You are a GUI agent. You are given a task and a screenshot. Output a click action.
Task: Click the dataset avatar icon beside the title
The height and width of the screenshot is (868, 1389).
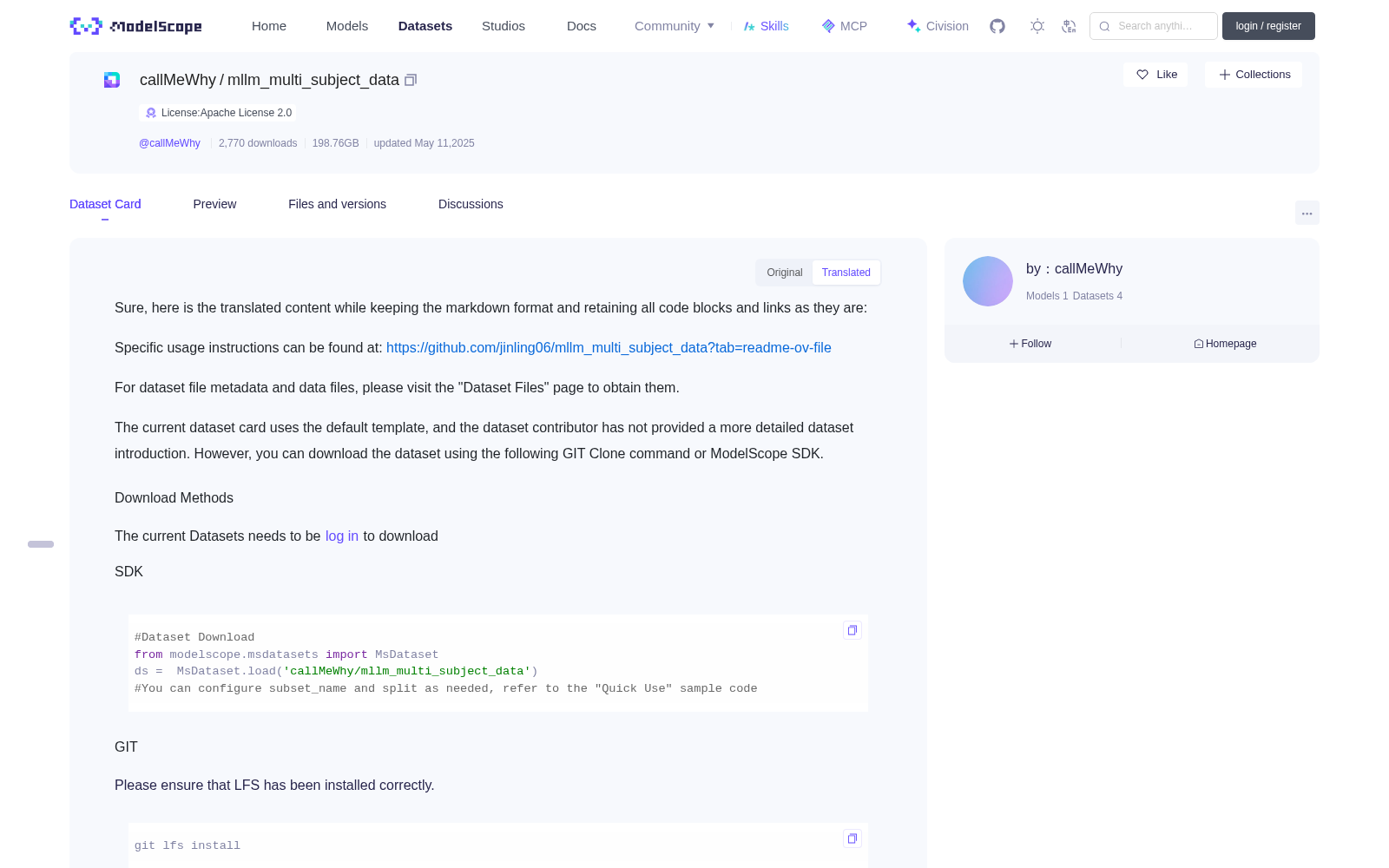pos(112,80)
